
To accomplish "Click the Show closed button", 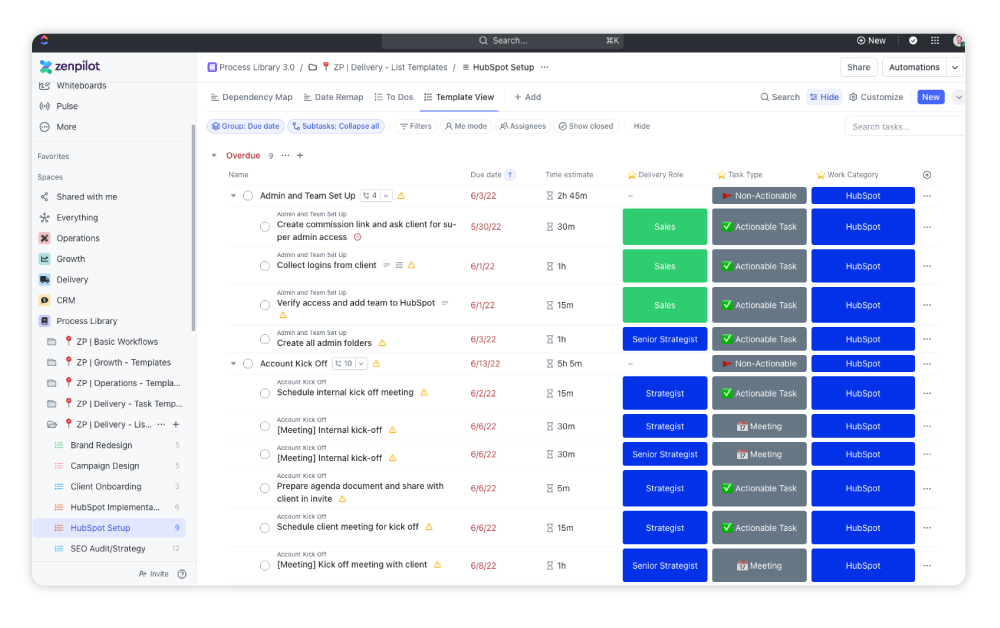I will click(x=586, y=126).
